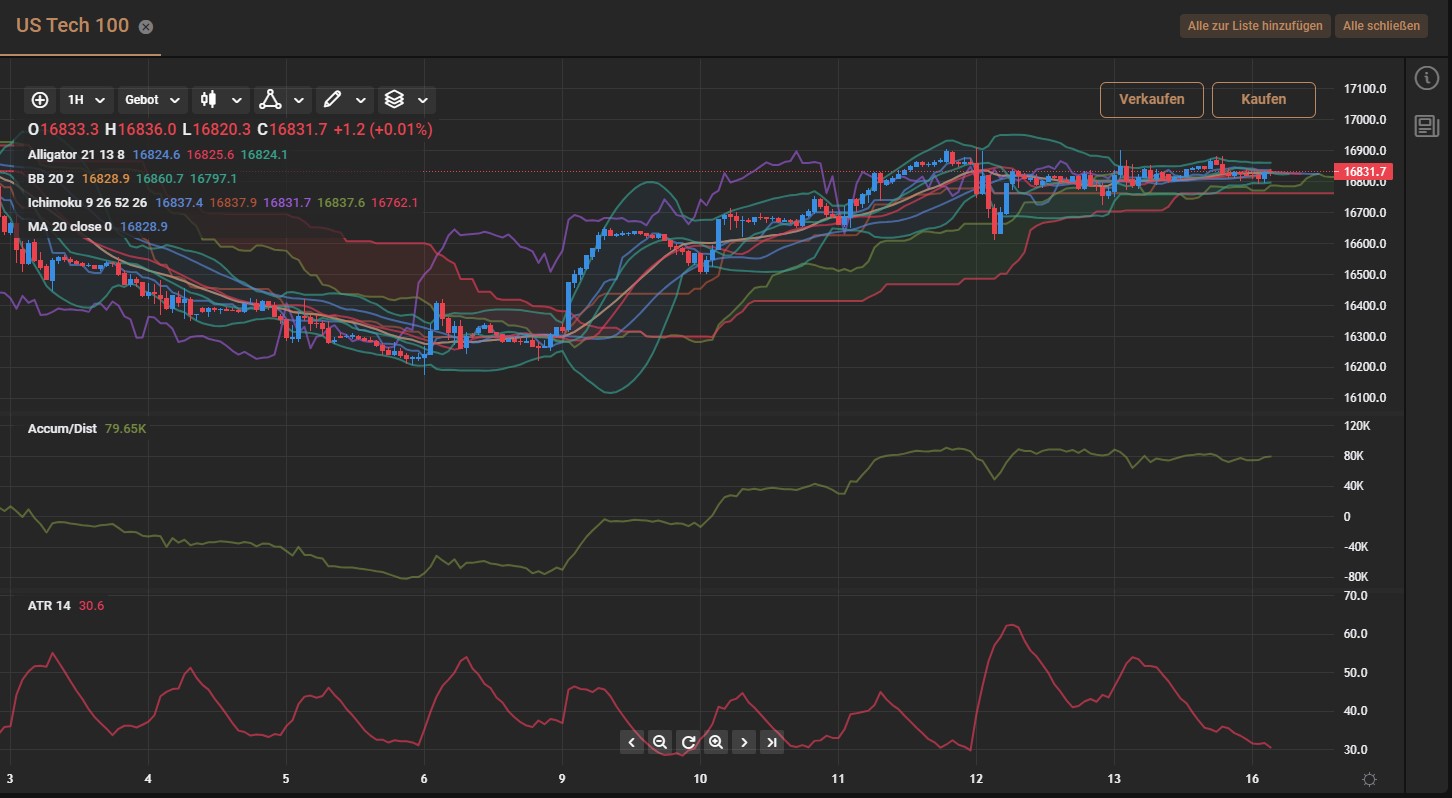Move chart right with forward arrow
Screen dimensions: 1452x798
(744, 742)
